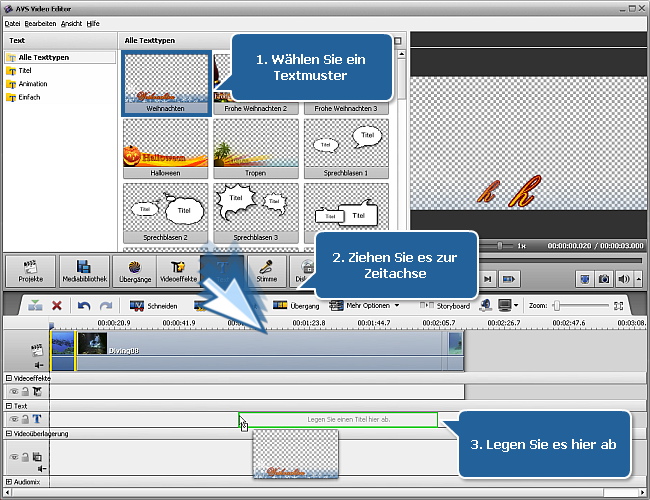Image resolution: width=650 pixels, height=500 pixels.
Task: Collapse the Videoeffekte track group
Action: click(x=9, y=378)
